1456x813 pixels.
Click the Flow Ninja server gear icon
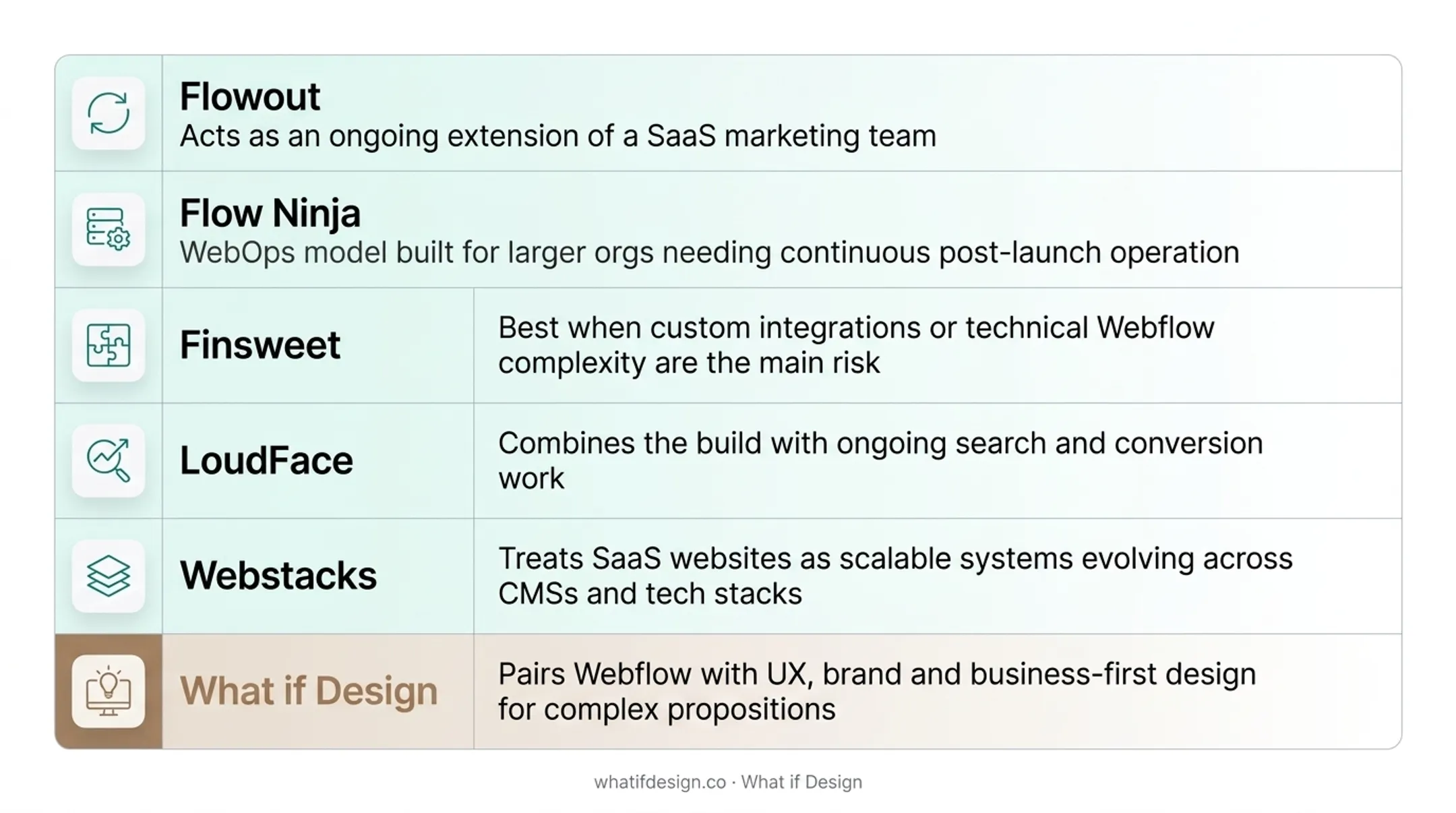tap(109, 229)
